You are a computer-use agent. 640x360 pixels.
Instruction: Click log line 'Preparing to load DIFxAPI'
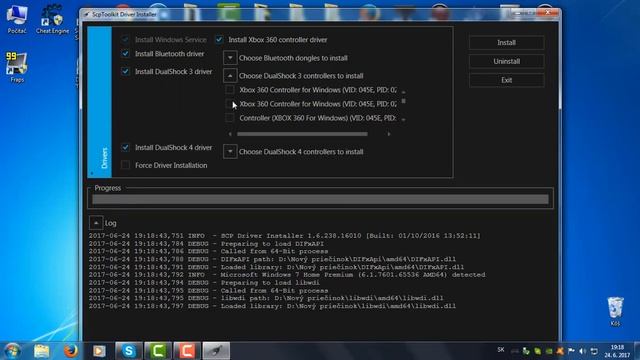(206, 243)
